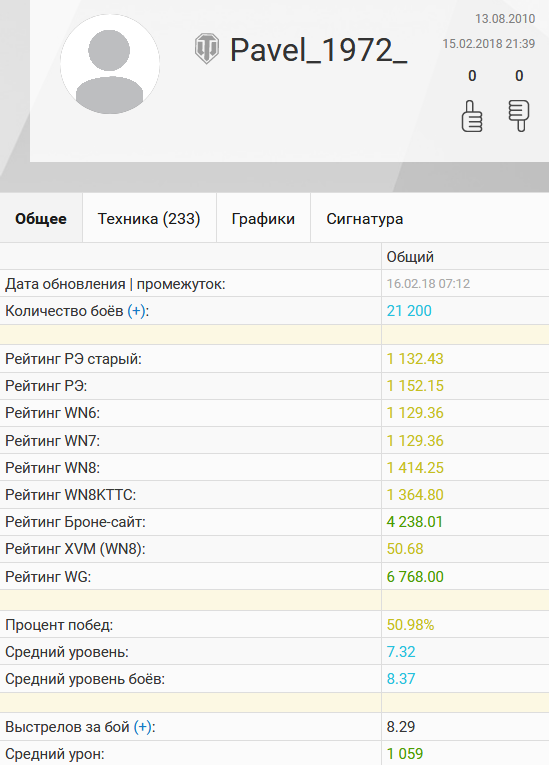Select the Общее tab
549x765 pixels.
[x=41, y=219]
